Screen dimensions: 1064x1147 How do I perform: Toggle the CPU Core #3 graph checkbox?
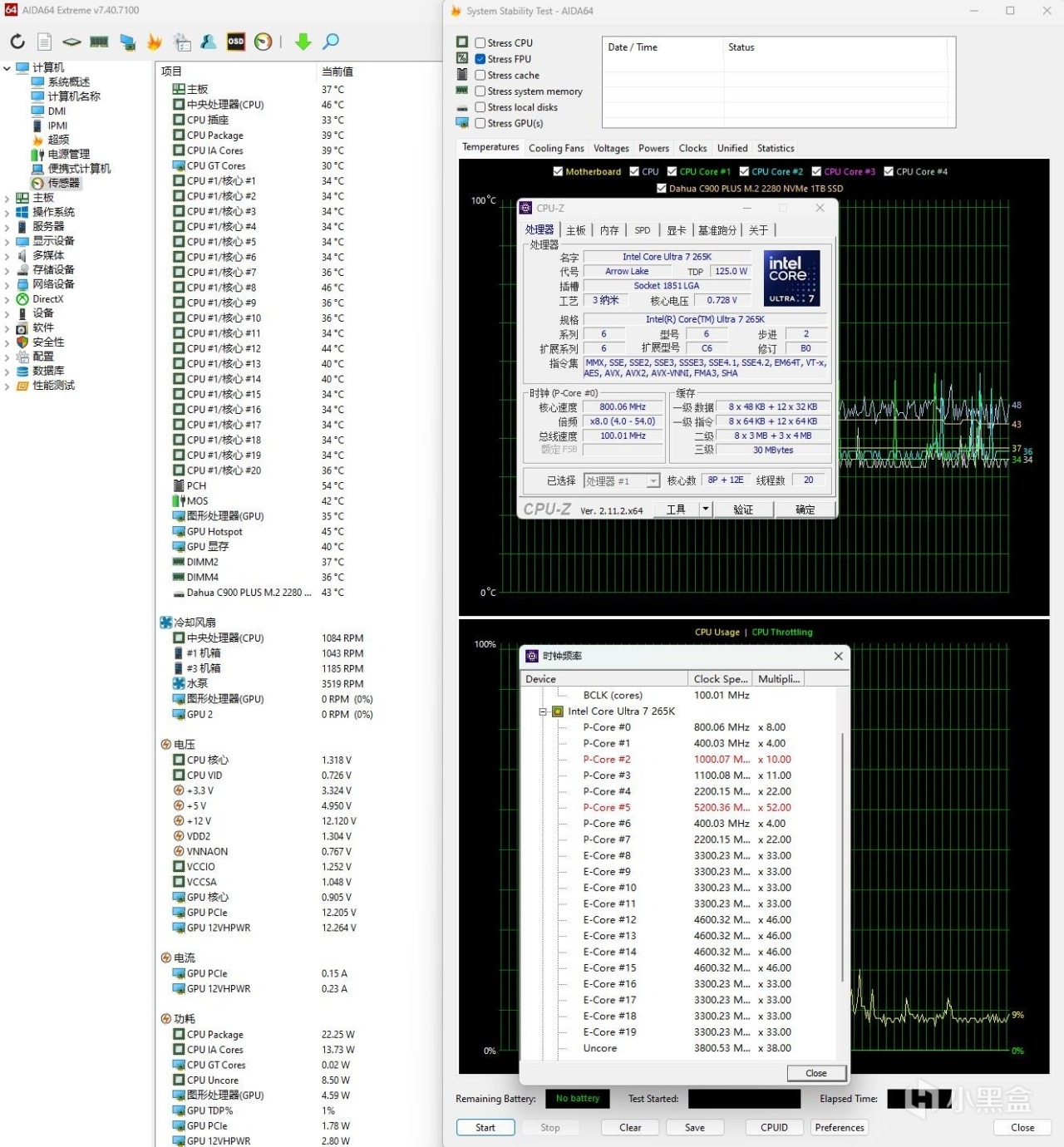[816, 172]
